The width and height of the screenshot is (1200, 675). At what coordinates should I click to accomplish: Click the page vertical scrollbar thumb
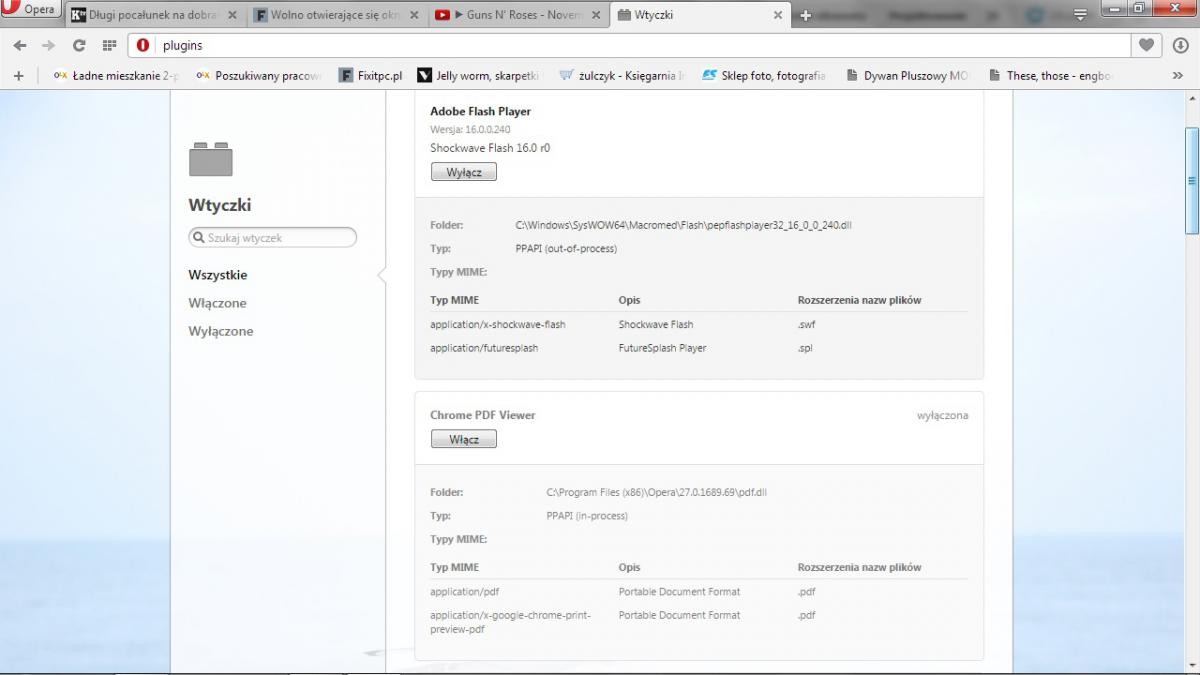pyautogui.click(x=1192, y=180)
